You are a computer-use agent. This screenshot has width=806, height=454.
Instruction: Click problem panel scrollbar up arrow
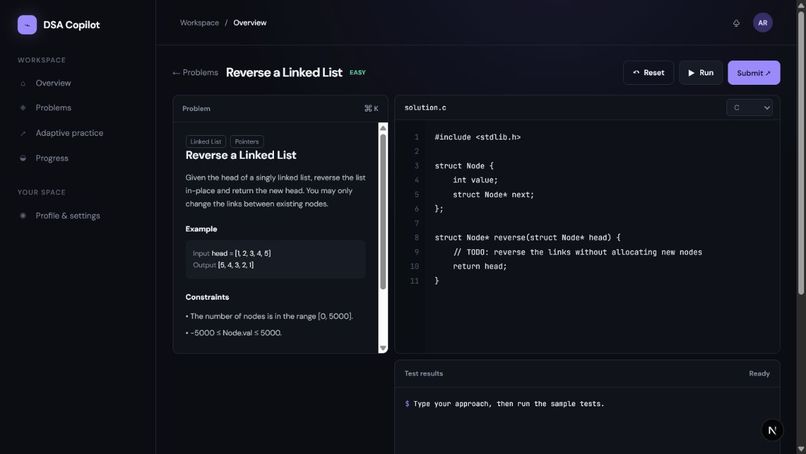(383, 128)
